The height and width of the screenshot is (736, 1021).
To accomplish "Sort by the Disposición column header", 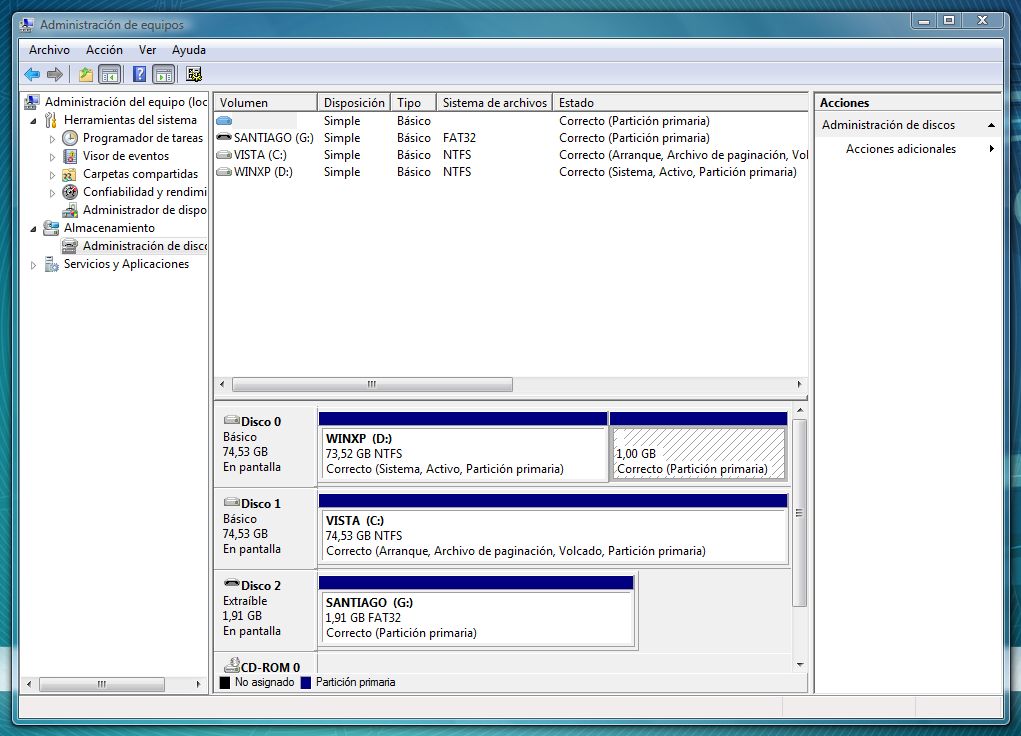I will point(354,102).
